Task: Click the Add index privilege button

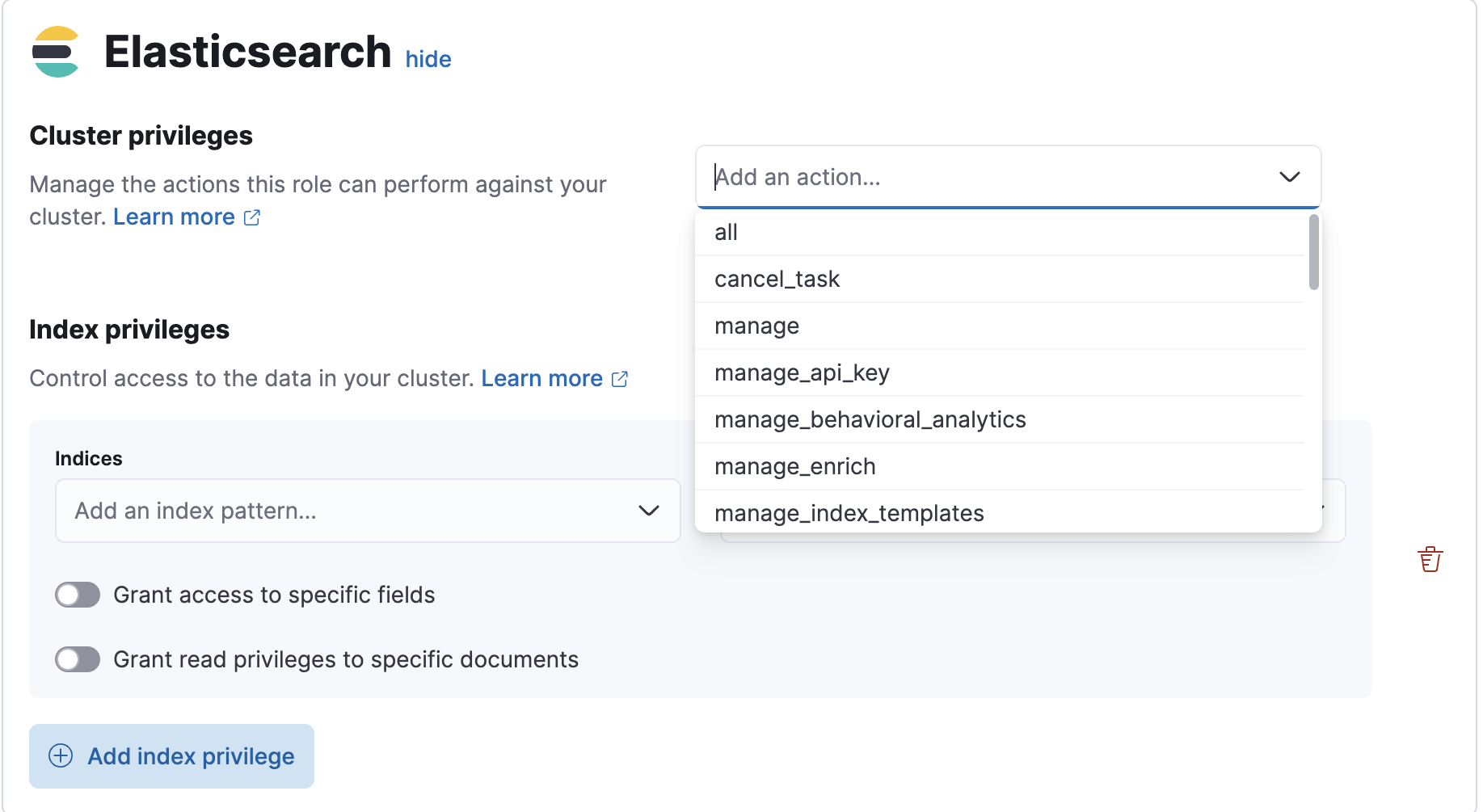Action: point(171,755)
